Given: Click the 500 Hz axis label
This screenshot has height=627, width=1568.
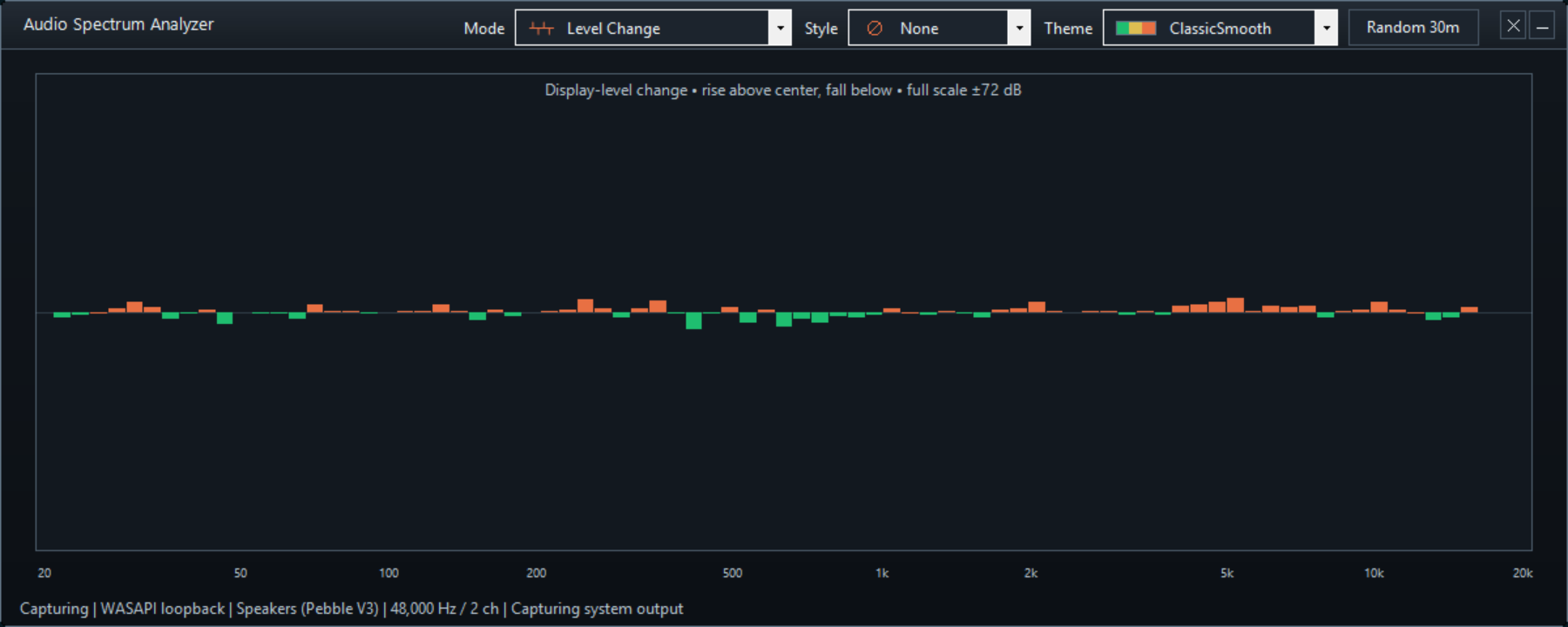Looking at the screenshot, I should 733,573.
